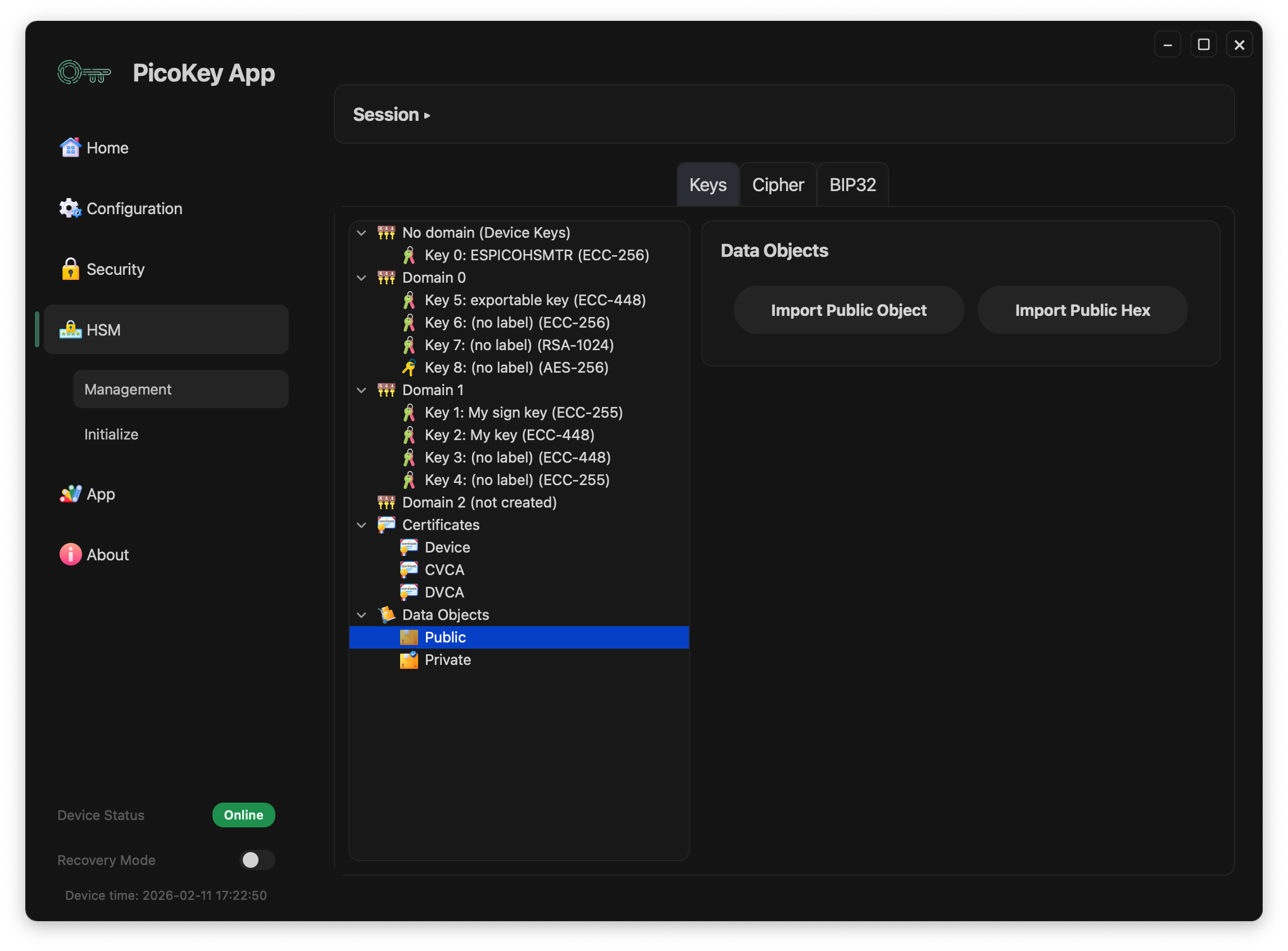The width and height of the screenshot is (1288, 951).
Task: Expand the Session disclosure arrow
Action: pos(427,115)
